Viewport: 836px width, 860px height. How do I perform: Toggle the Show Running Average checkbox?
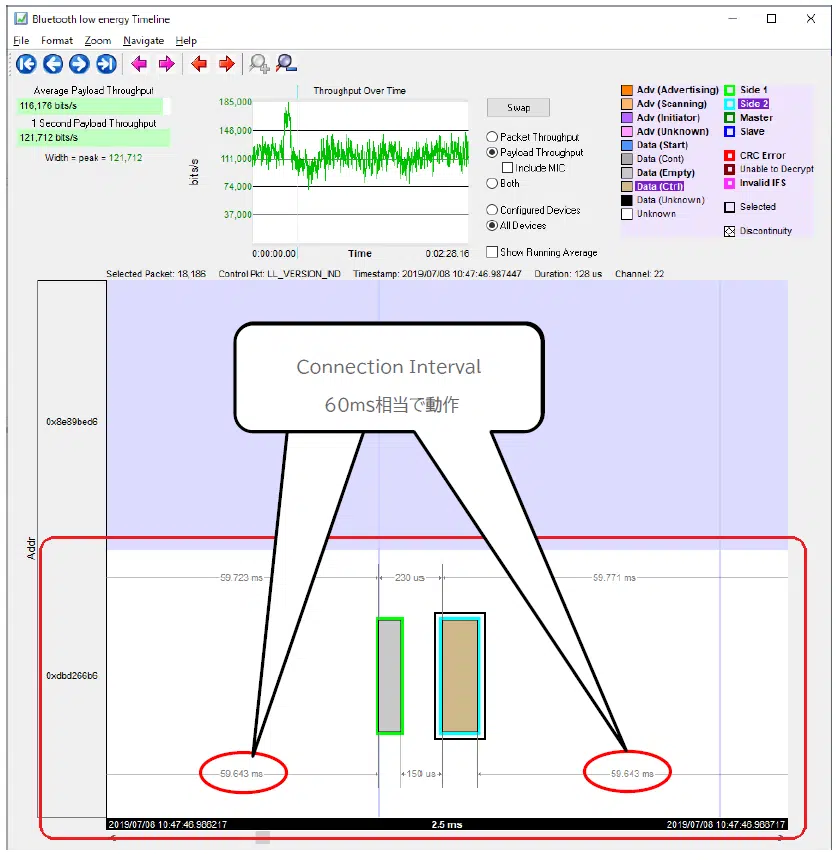492,253
